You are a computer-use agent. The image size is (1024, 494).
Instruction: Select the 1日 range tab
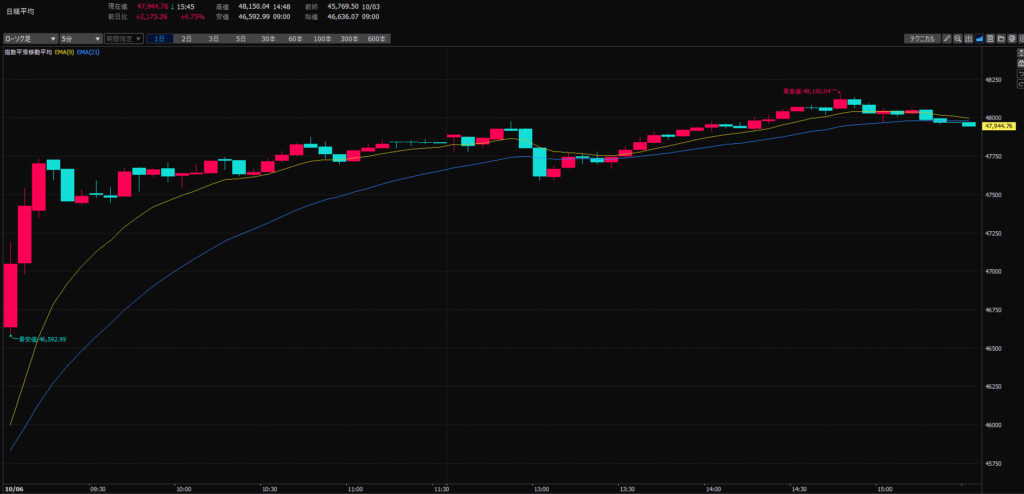[x=159, y=38]
